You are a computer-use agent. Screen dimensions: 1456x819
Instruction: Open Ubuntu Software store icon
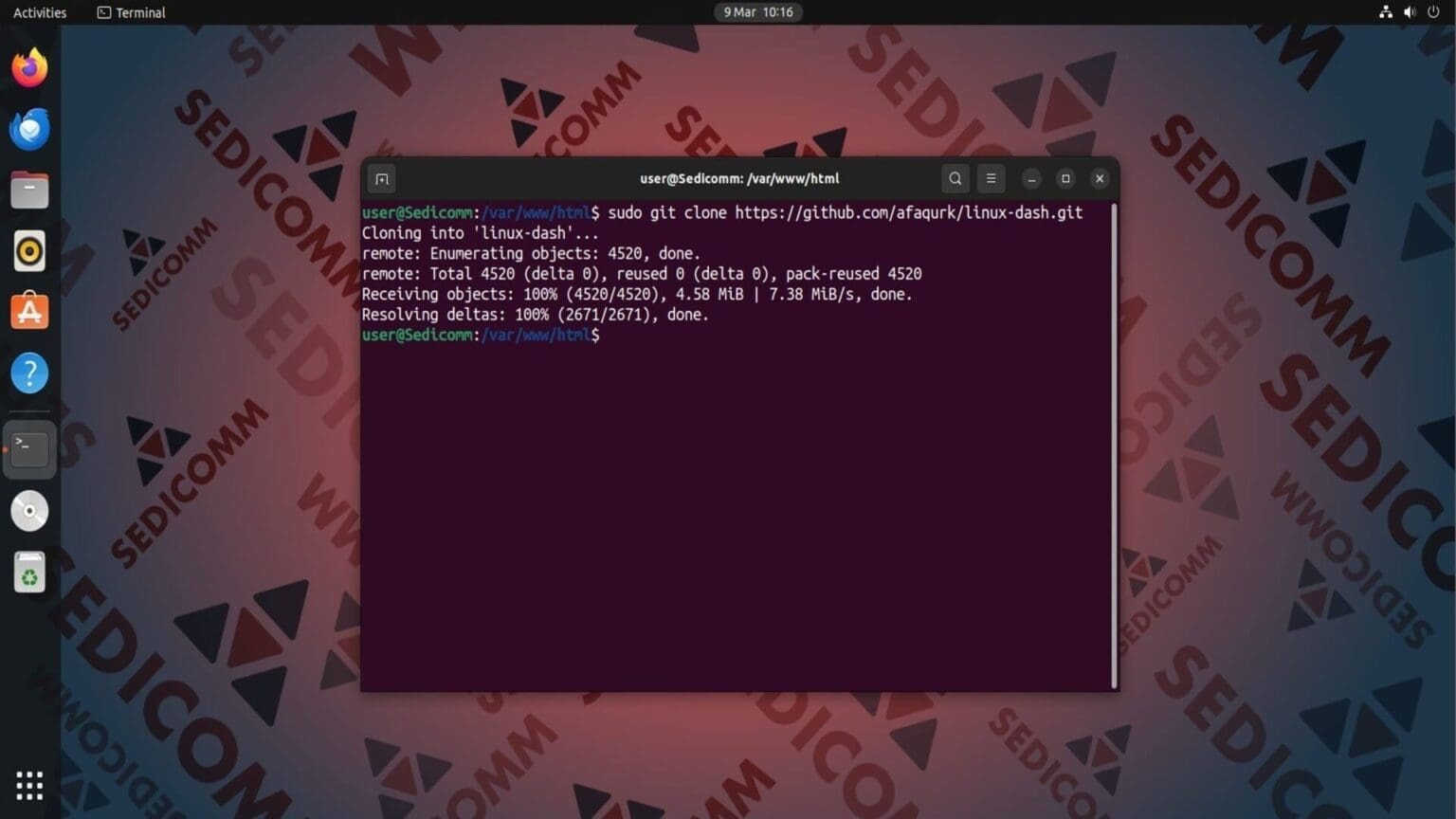(x=29, y=312)
